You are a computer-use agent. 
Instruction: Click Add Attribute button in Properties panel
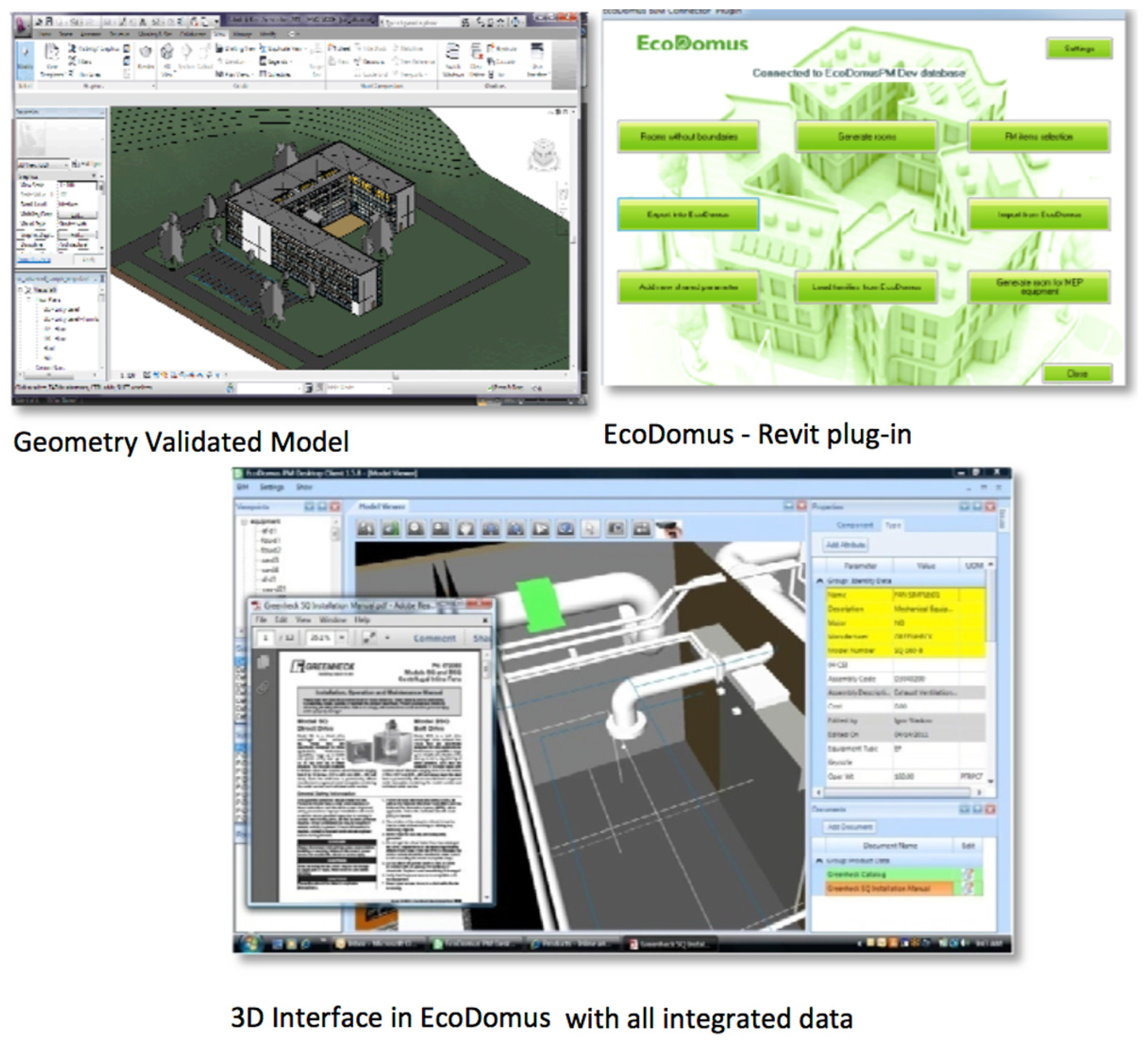(846, 545)
